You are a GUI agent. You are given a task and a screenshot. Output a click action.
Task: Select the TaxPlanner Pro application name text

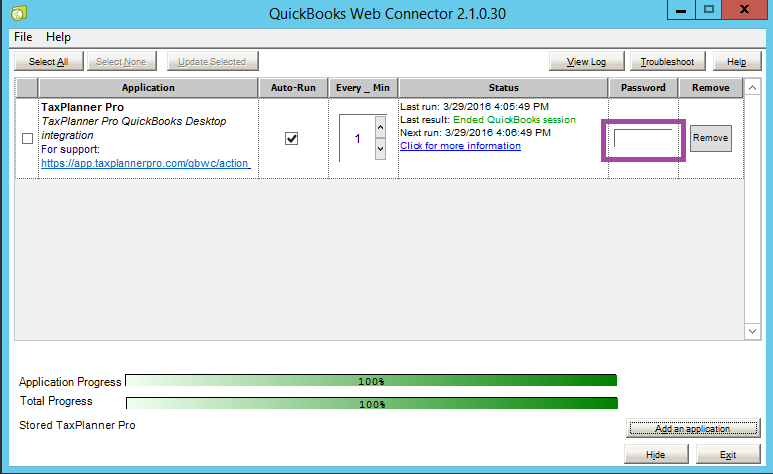[x=82, y=107]
